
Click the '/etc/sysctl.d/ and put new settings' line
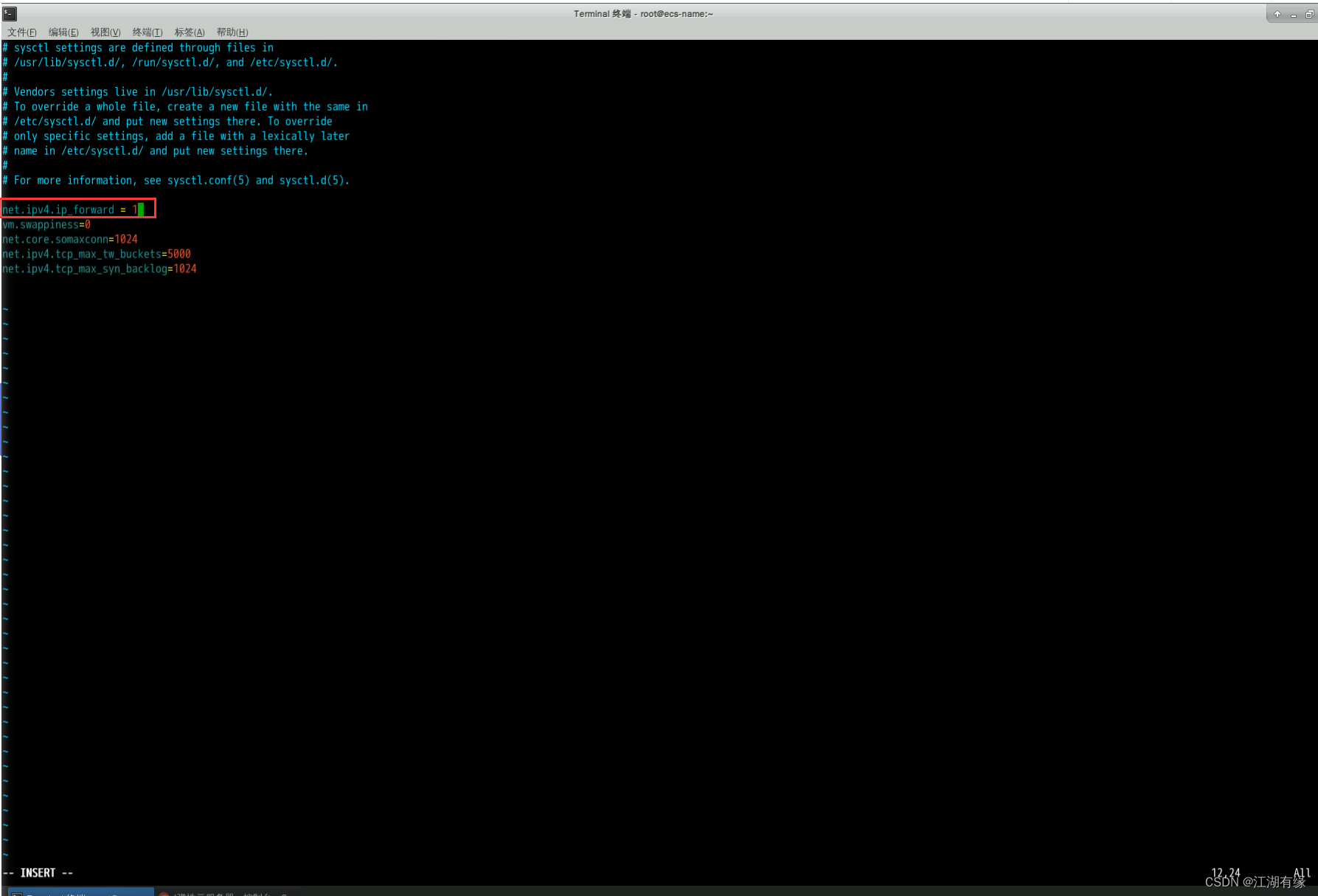point(167,122)
